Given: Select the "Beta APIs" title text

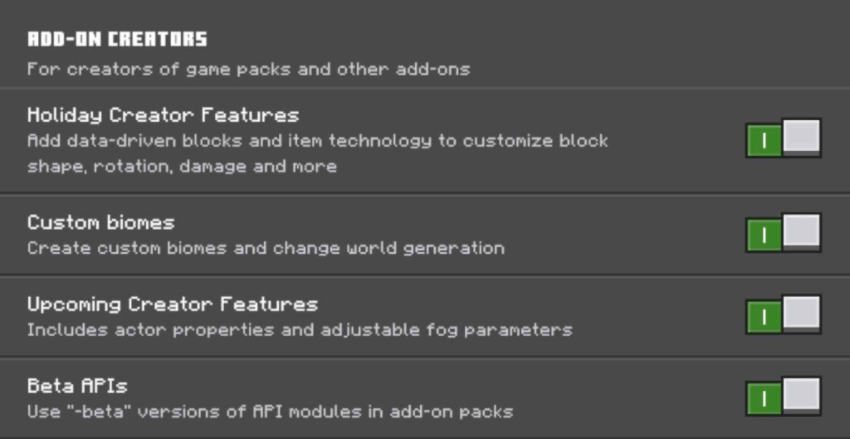Looking at the screenshot, I should tap(77, 386).
